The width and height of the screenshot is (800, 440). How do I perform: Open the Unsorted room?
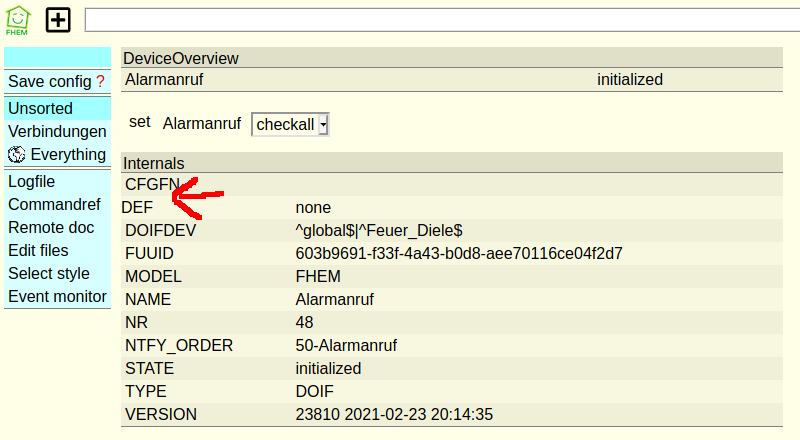coord(40,108)
